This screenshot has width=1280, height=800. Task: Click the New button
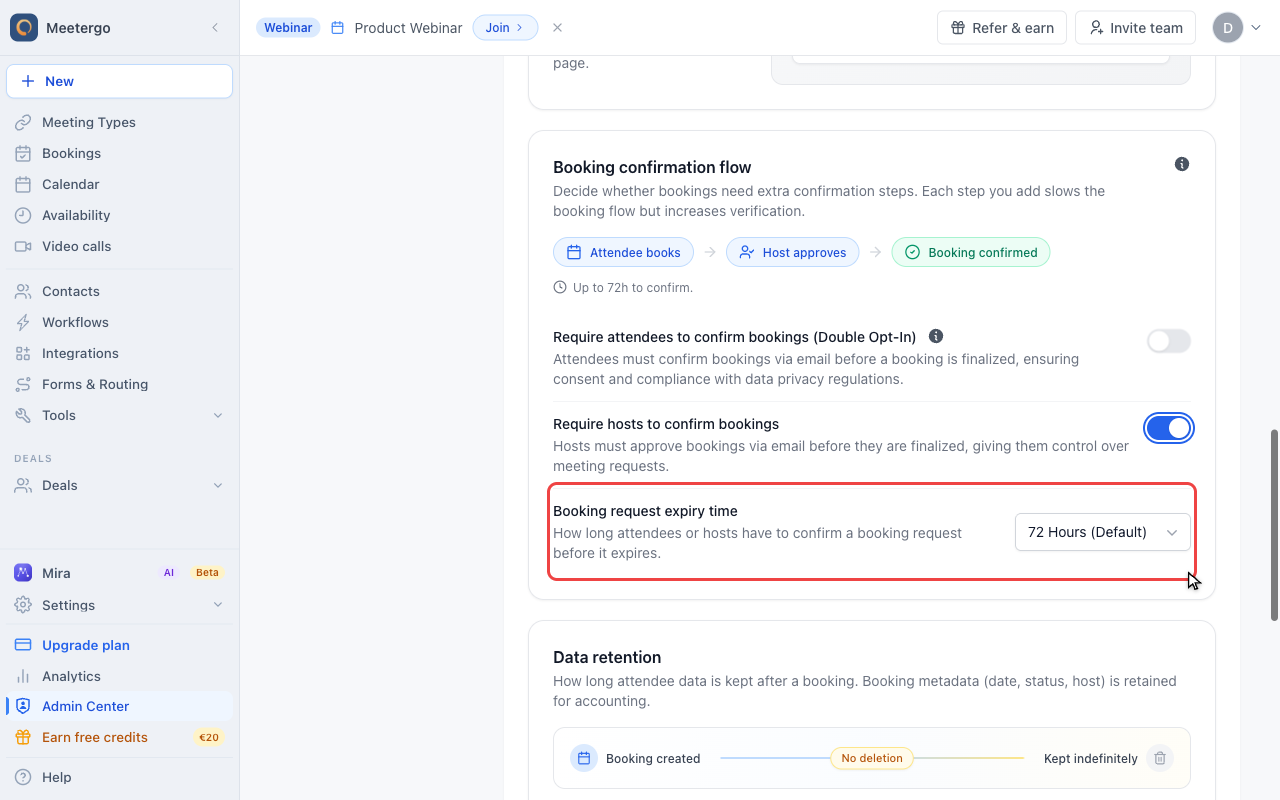pyautogui.click(x=119, y=81)
